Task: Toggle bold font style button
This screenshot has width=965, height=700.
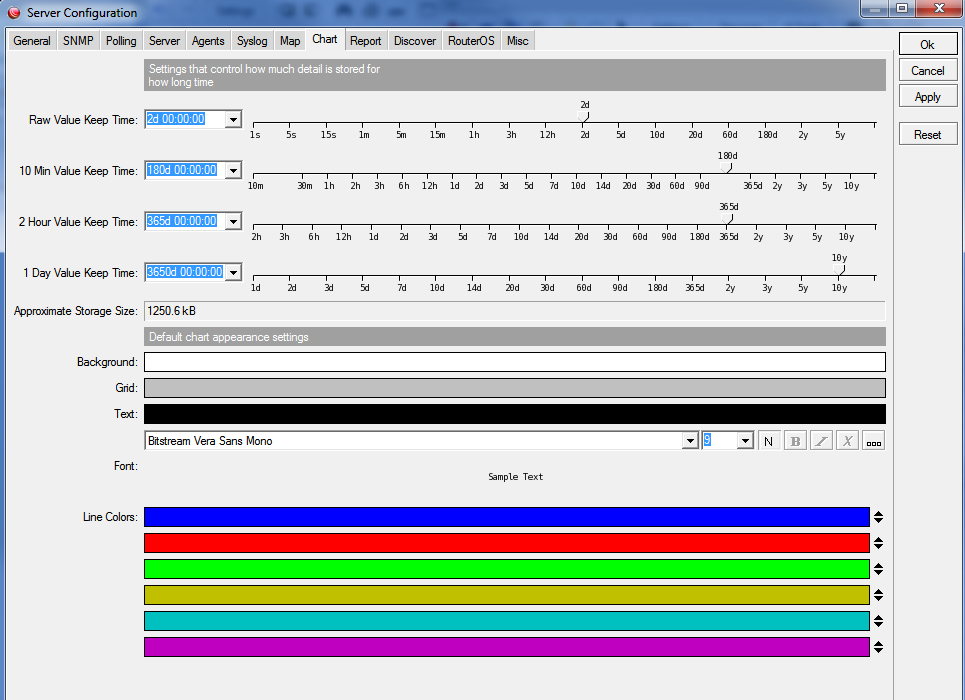Action: point(795,441)
